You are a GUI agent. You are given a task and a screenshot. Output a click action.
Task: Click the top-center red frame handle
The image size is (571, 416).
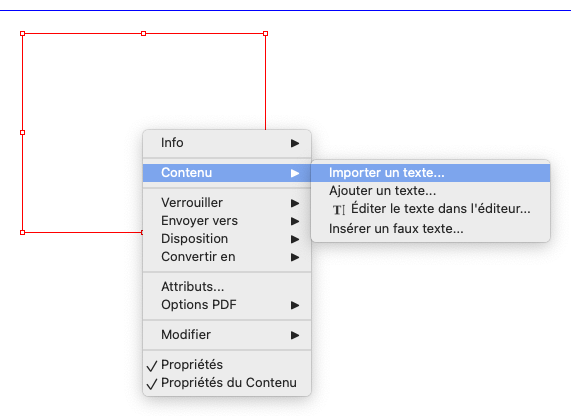tap(143, 34)
